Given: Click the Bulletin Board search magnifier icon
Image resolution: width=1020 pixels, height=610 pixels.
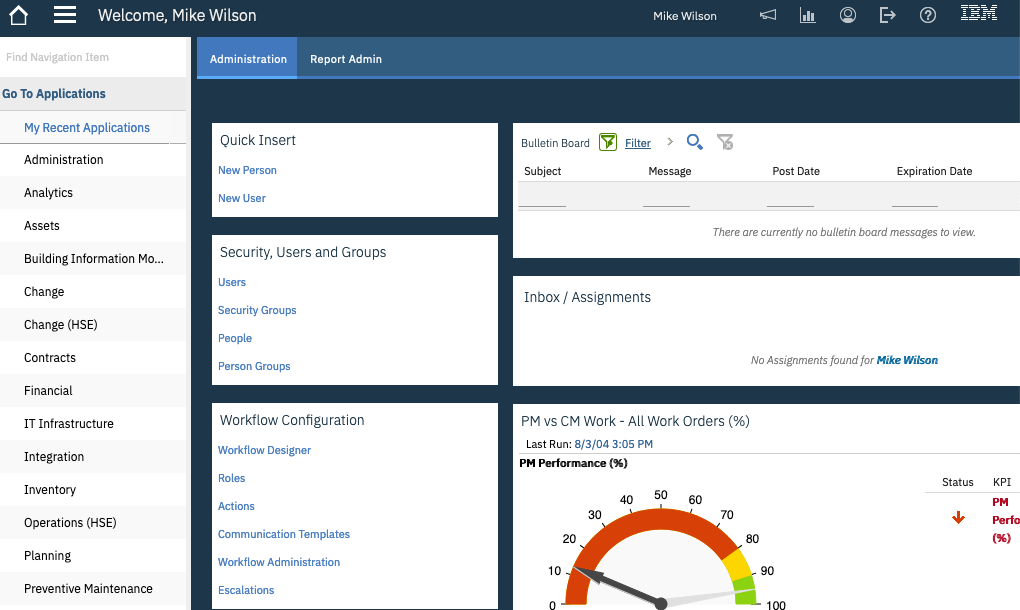Looking at the screenshot, I should click(695, 142).
